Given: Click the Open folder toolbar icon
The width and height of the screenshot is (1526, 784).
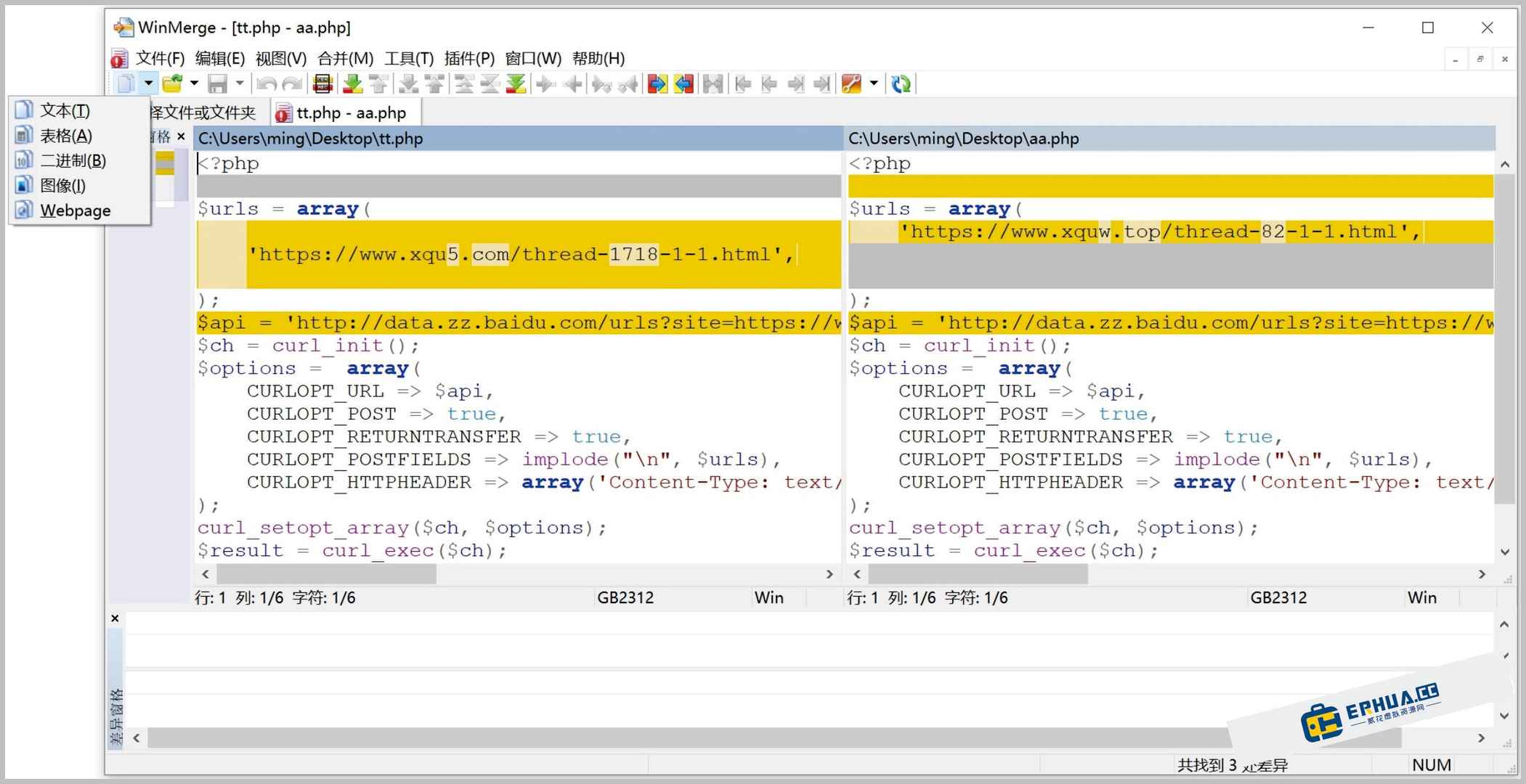Looking at the screenshot, I should 172,84.
